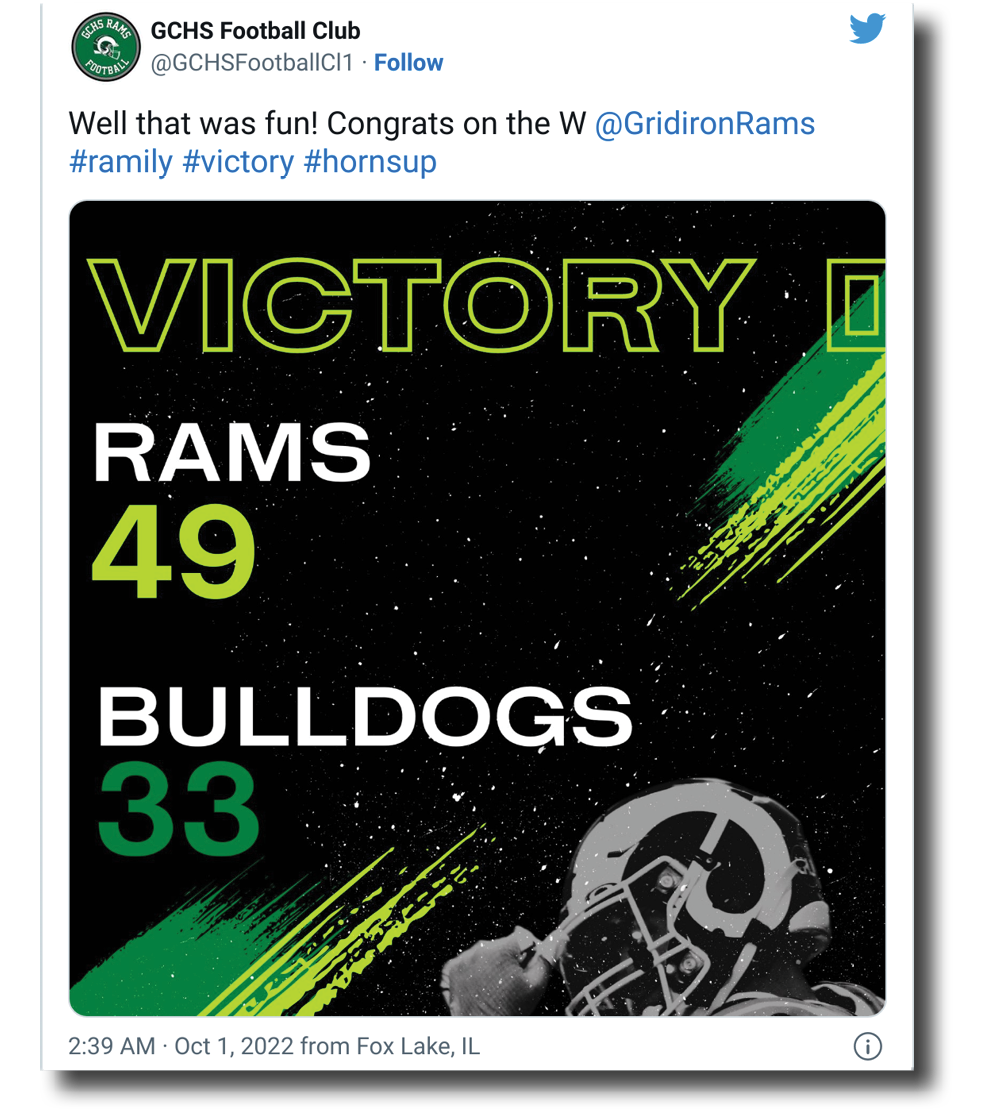Select the #hornsup hashtag

point(370,162)
